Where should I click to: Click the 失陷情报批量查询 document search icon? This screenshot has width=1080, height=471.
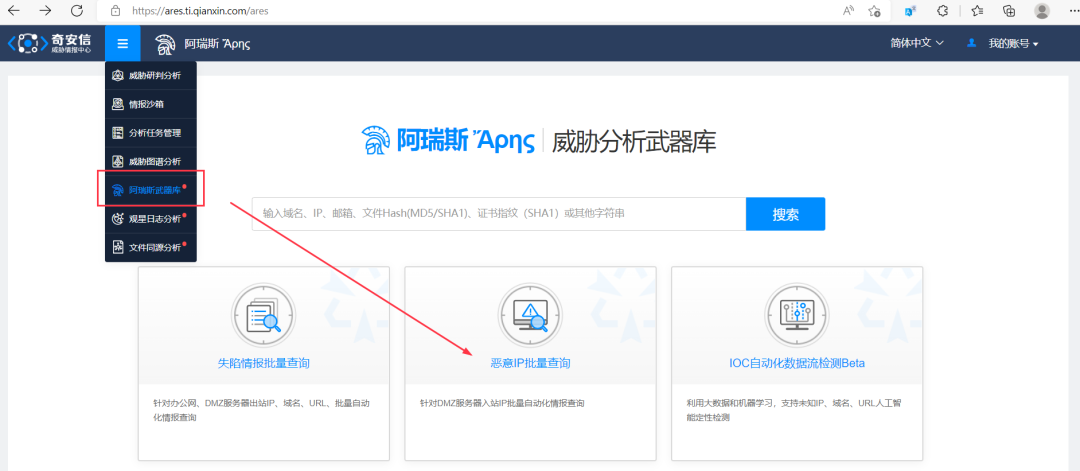point(263,315)
